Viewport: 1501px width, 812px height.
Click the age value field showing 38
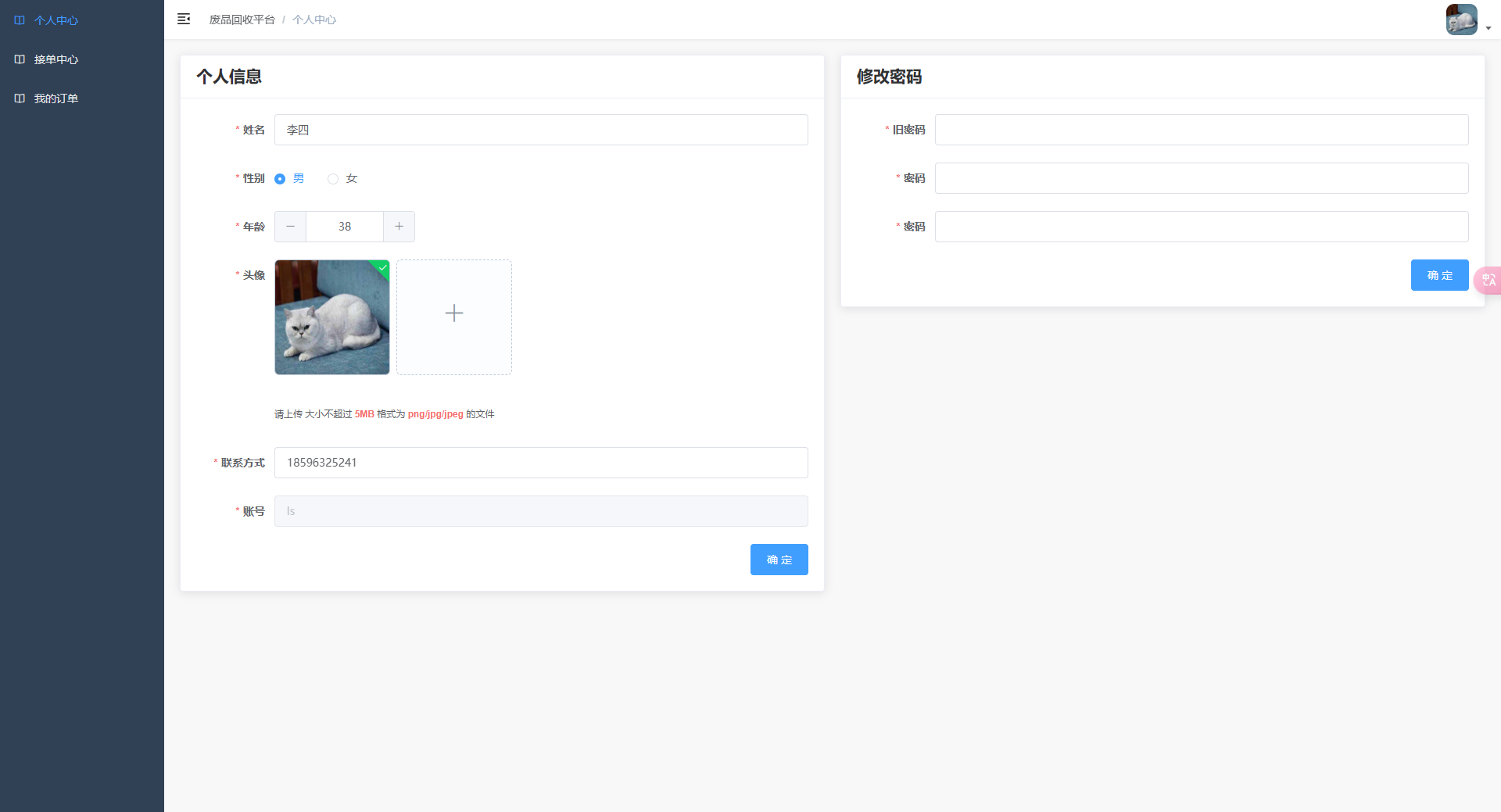[345, 227]
